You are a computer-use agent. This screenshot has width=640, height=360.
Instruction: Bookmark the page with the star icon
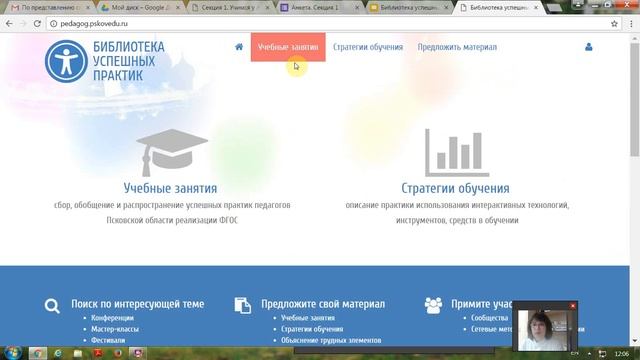pos(614,24)
